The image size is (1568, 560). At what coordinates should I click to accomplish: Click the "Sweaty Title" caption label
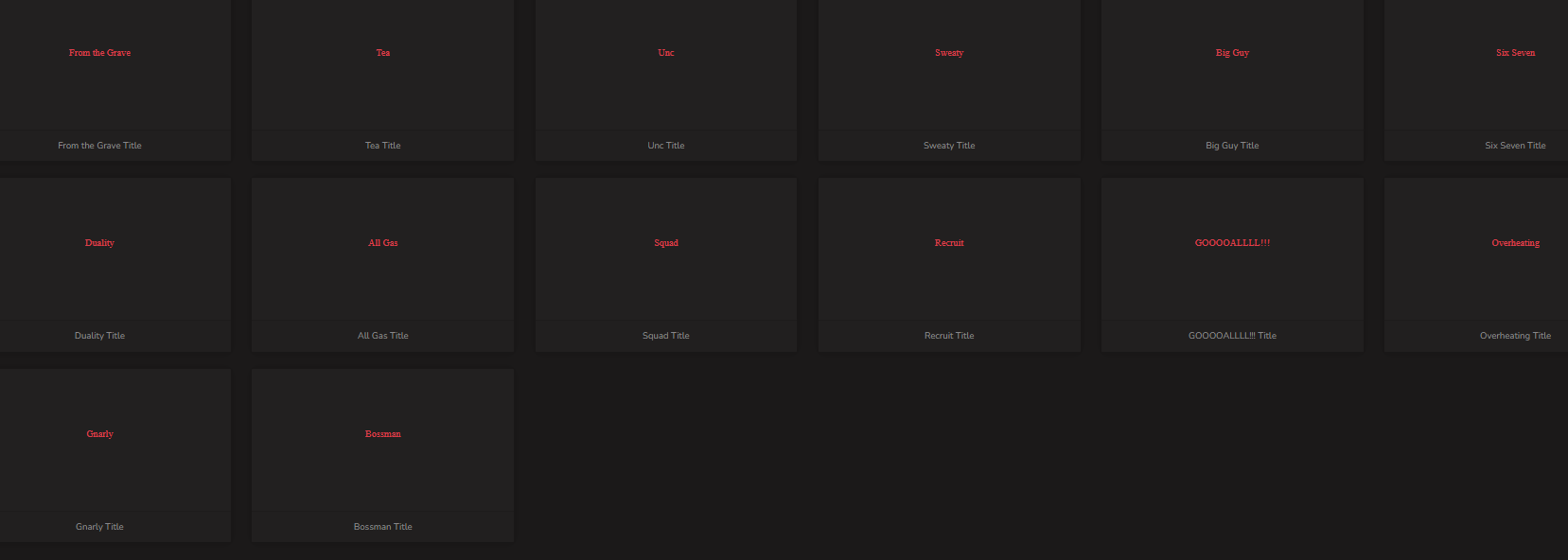click(x=949, y=146)
